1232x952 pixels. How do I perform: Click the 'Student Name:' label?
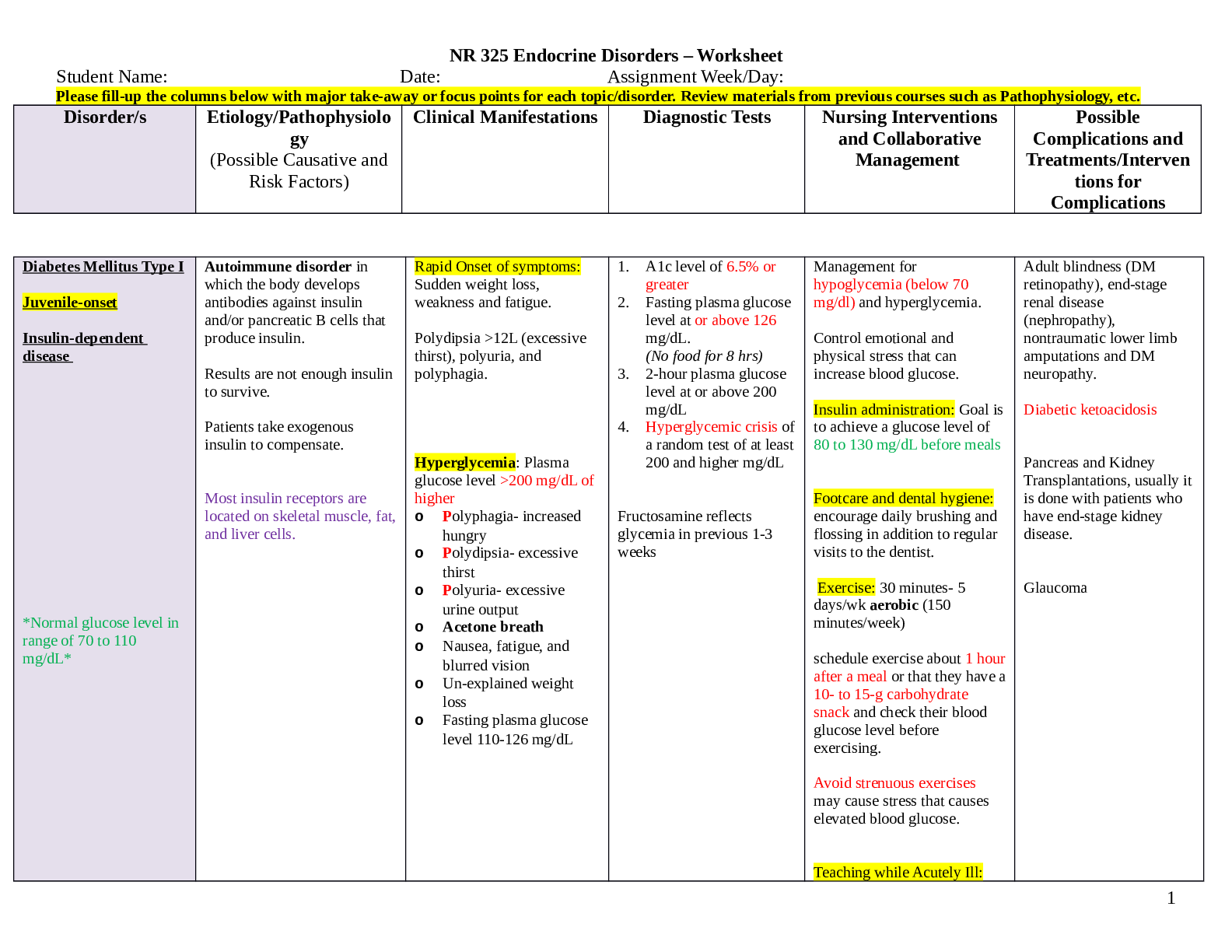tap(112, 76)
